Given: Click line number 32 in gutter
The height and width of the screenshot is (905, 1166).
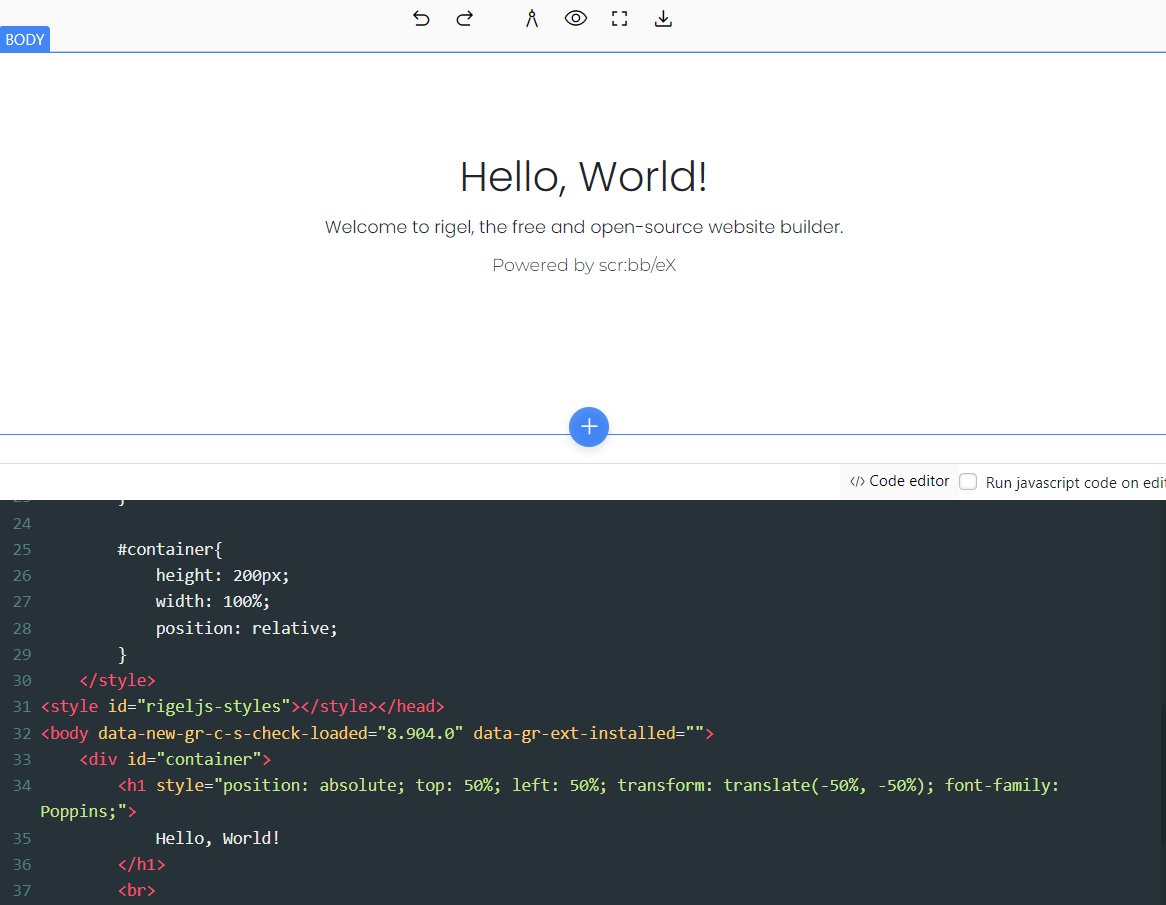Looking at the screenshot, I should coord(22,733).
